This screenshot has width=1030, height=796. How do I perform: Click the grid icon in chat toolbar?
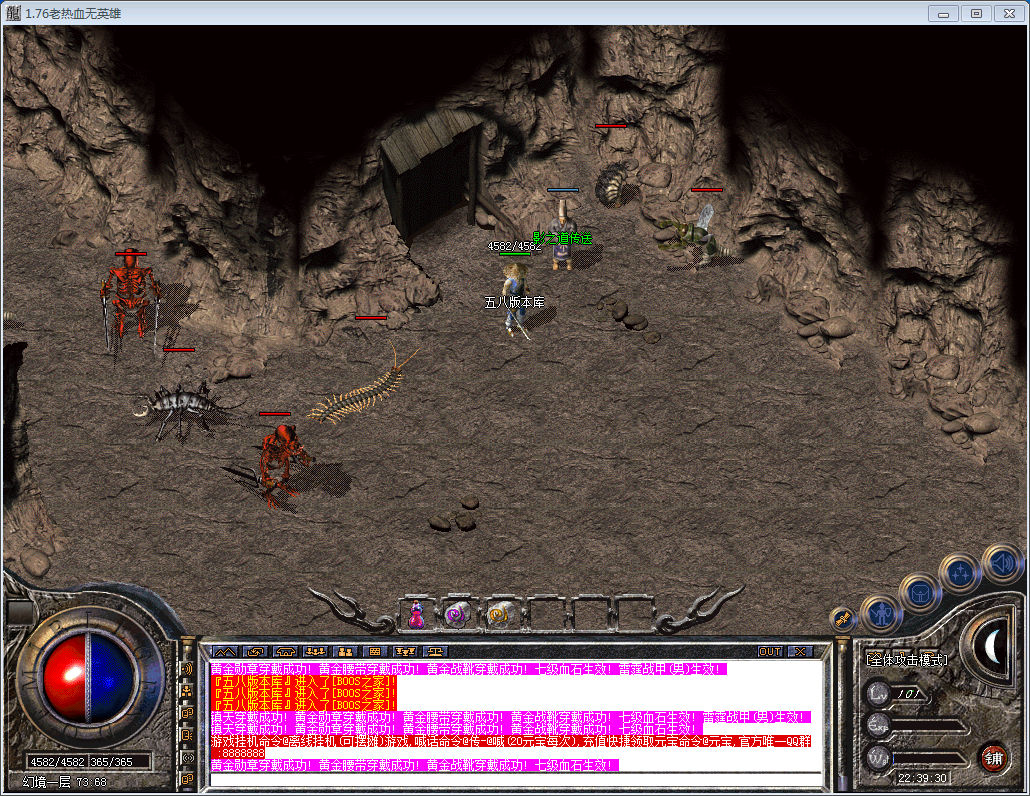tap(374, 652)
